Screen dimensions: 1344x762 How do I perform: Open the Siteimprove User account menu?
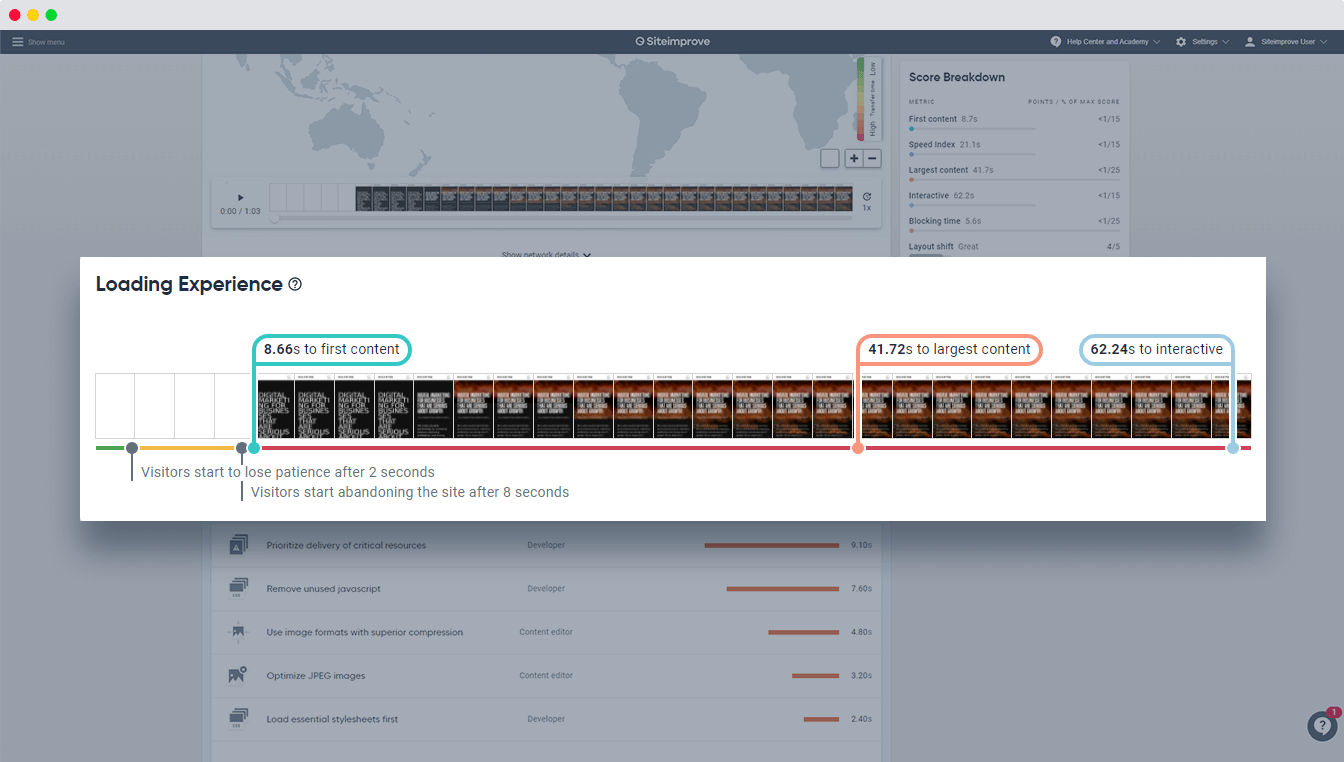pyautogui.click(x=1286, y=42)
